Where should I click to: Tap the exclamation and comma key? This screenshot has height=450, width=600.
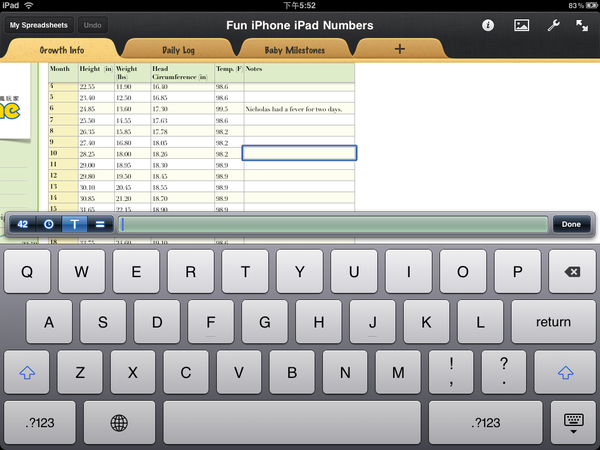click(451, 372)
